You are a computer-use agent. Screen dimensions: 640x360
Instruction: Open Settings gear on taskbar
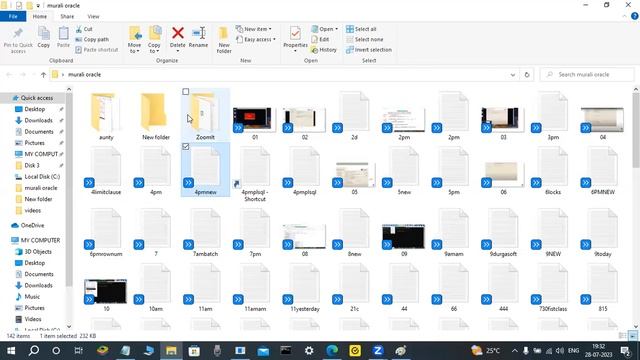(309, 351)
